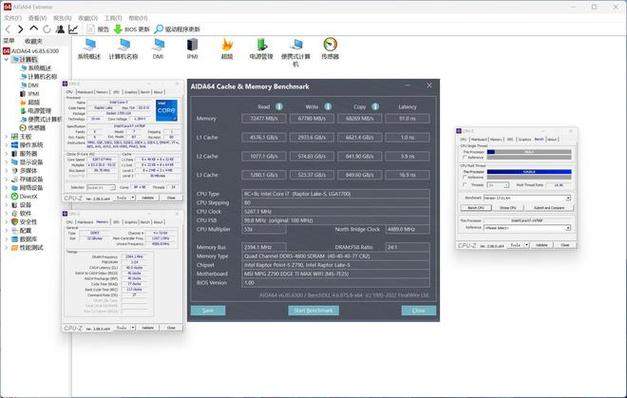Click Validate in the CPU-Z Bench window
Viewport: 627px width, 398px height.
coord(541,245)
